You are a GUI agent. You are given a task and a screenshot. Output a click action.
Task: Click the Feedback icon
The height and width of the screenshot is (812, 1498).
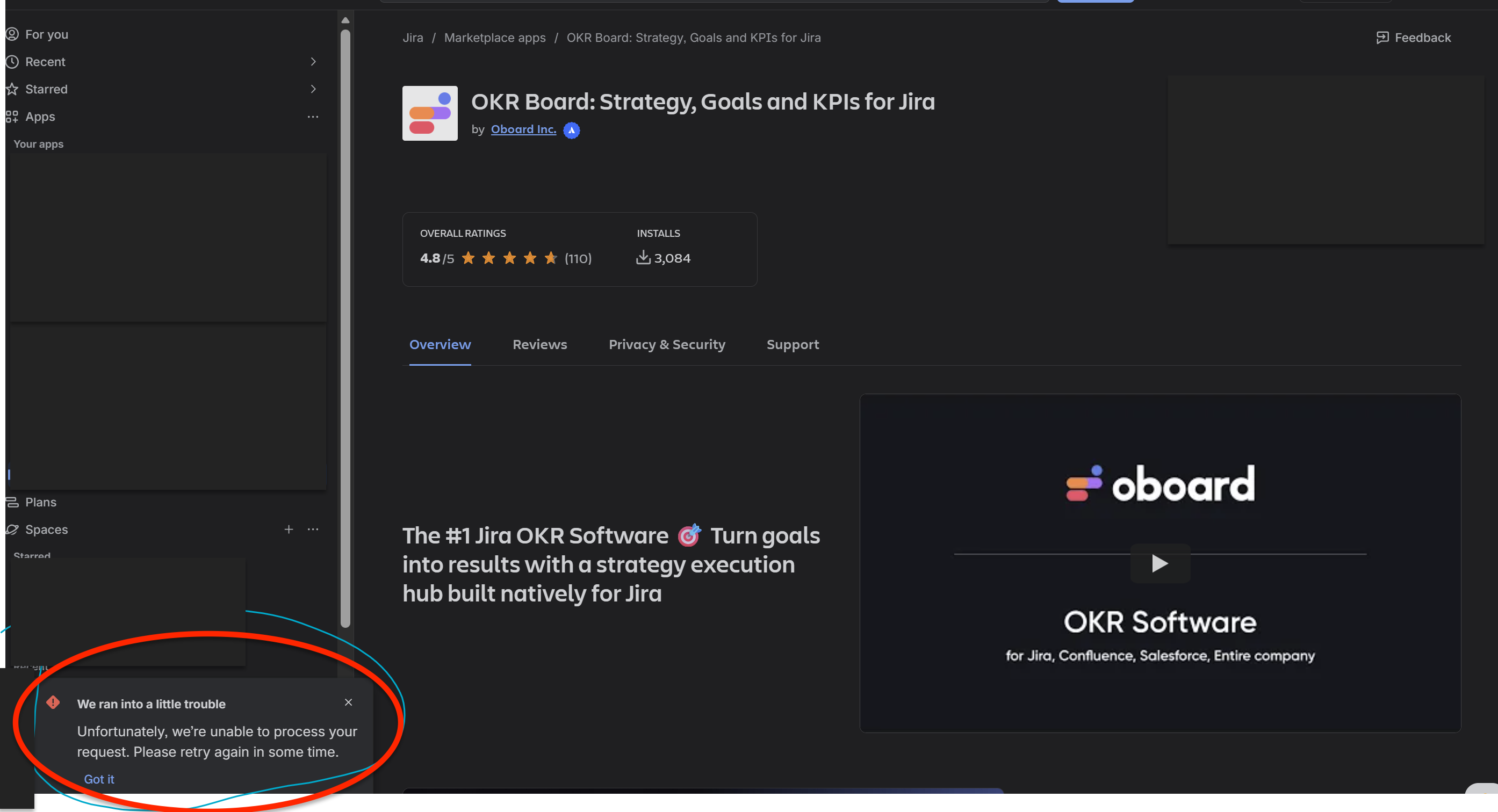[x=1382, y=38]
